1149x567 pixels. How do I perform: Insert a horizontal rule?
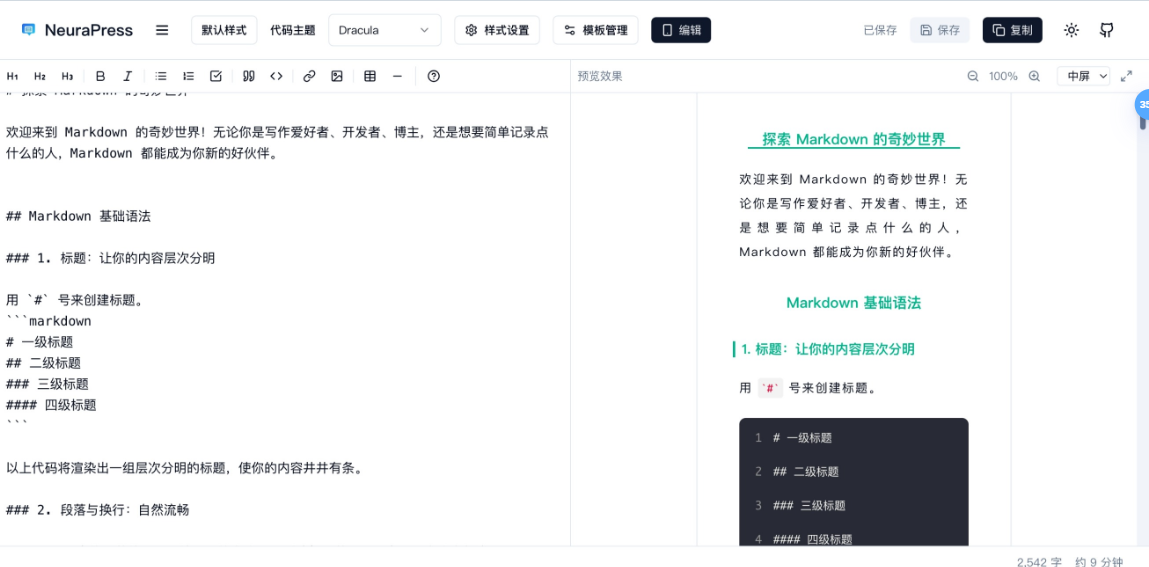397,76
